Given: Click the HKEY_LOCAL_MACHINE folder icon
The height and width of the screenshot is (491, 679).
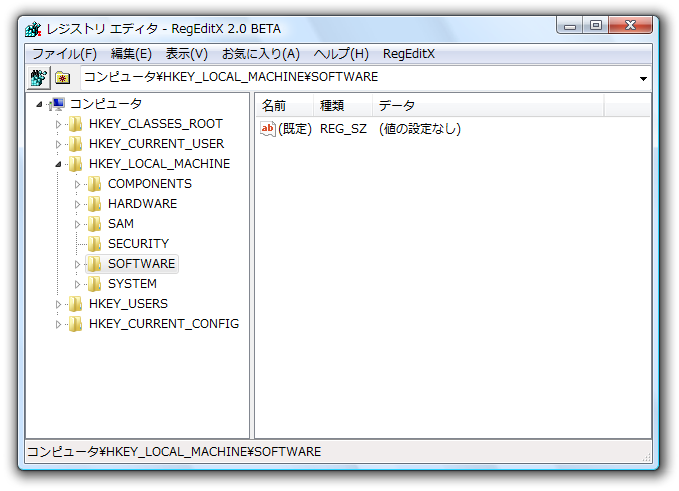Looking at the screenshot, I should pos(76,164).
